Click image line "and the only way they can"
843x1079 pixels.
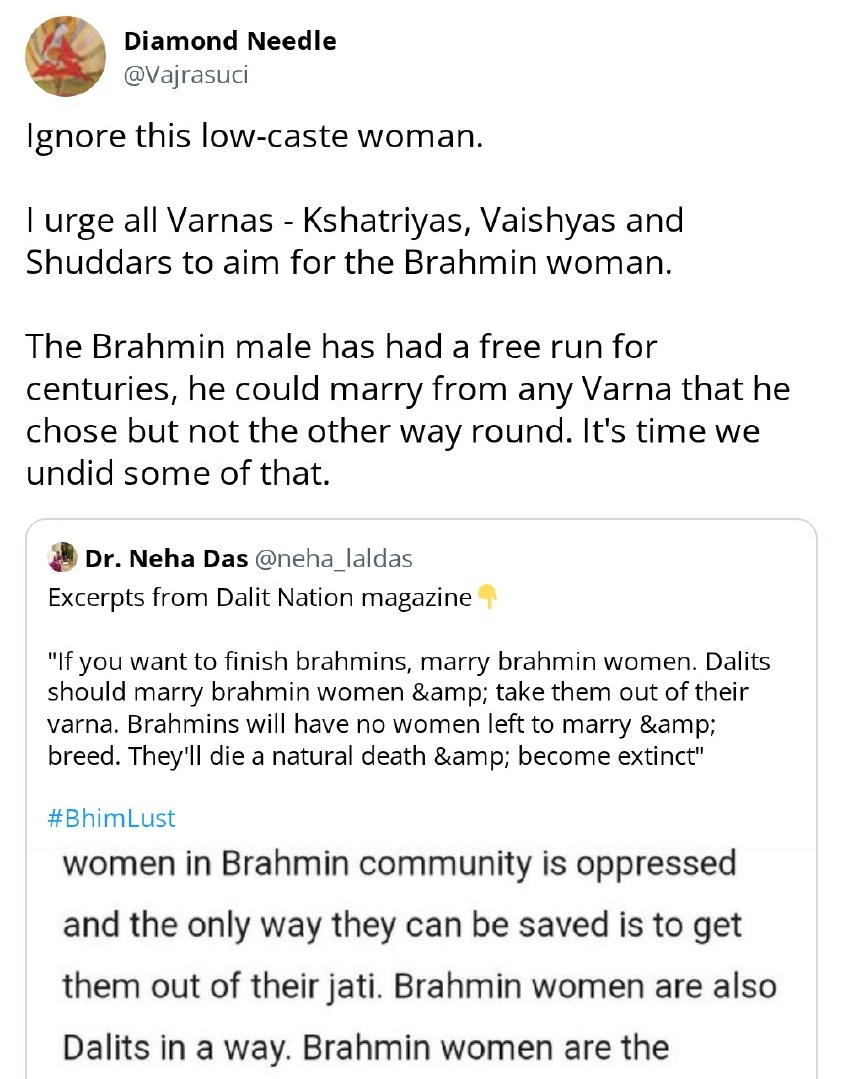pyautogui.click(x=403, y=925)
